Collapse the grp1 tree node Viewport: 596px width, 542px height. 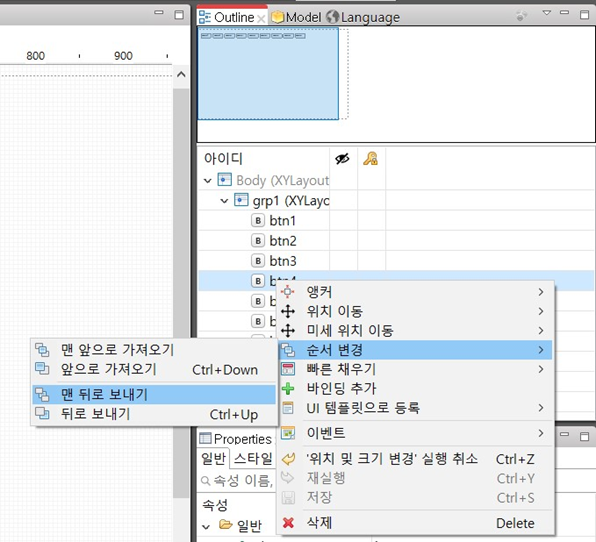[x=224, y=201]
